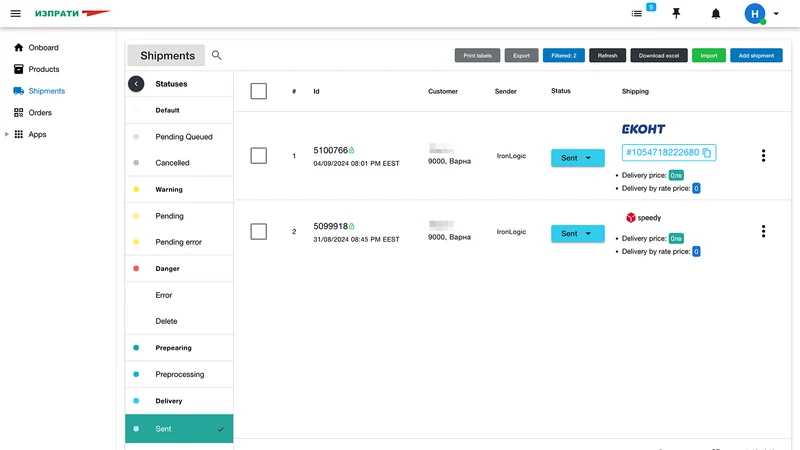Screen dimensions: 800x450
Task: Click the Danger group heading
Action: click(167, 268)
